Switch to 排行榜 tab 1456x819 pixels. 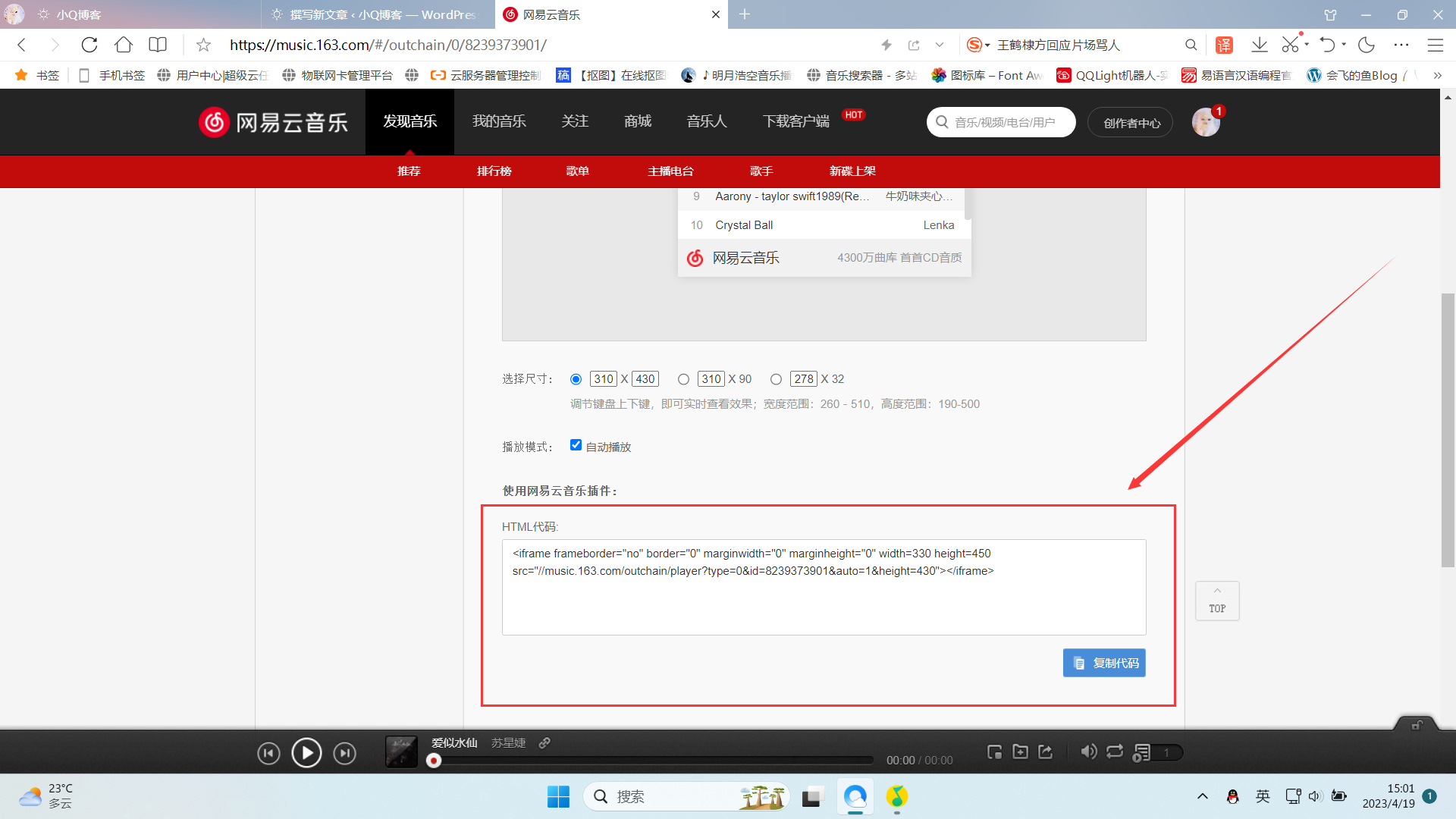494,171
